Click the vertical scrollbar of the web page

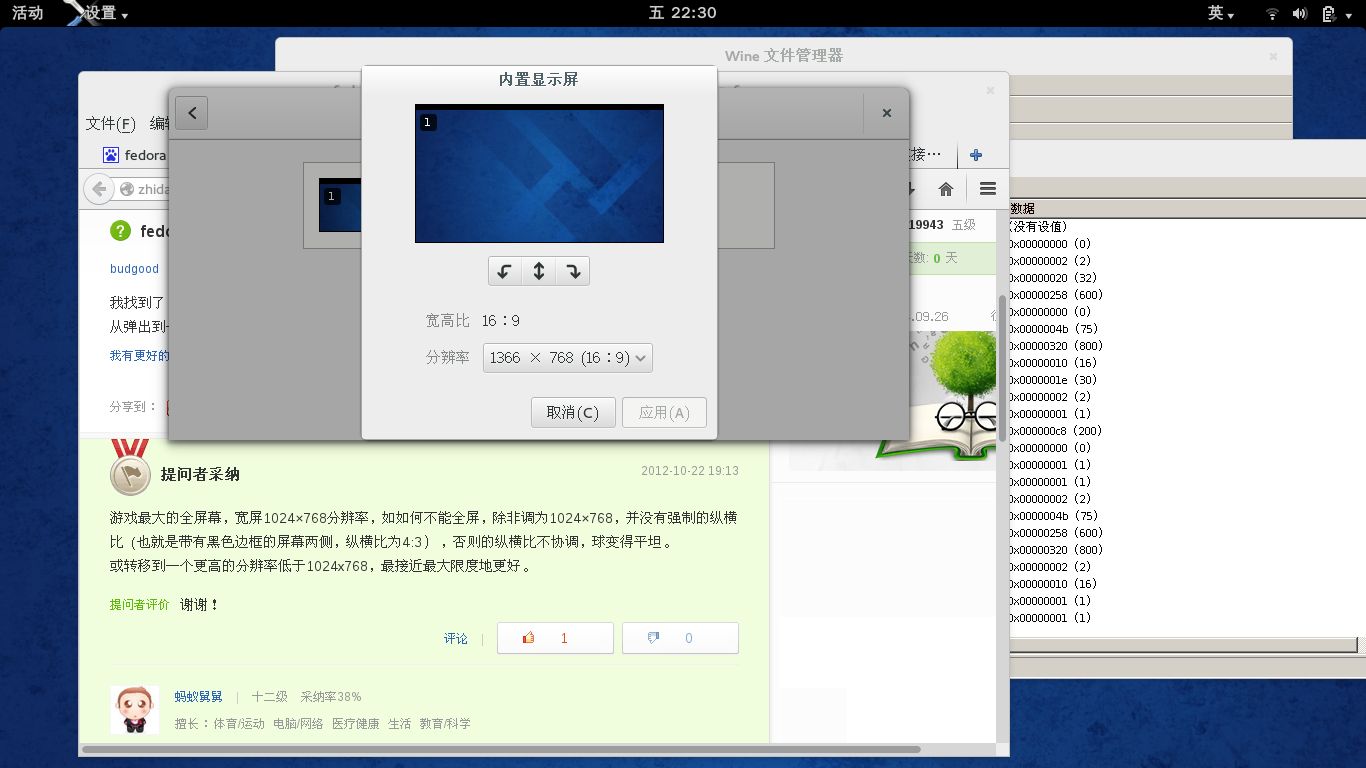click(x=1003, y=369)
